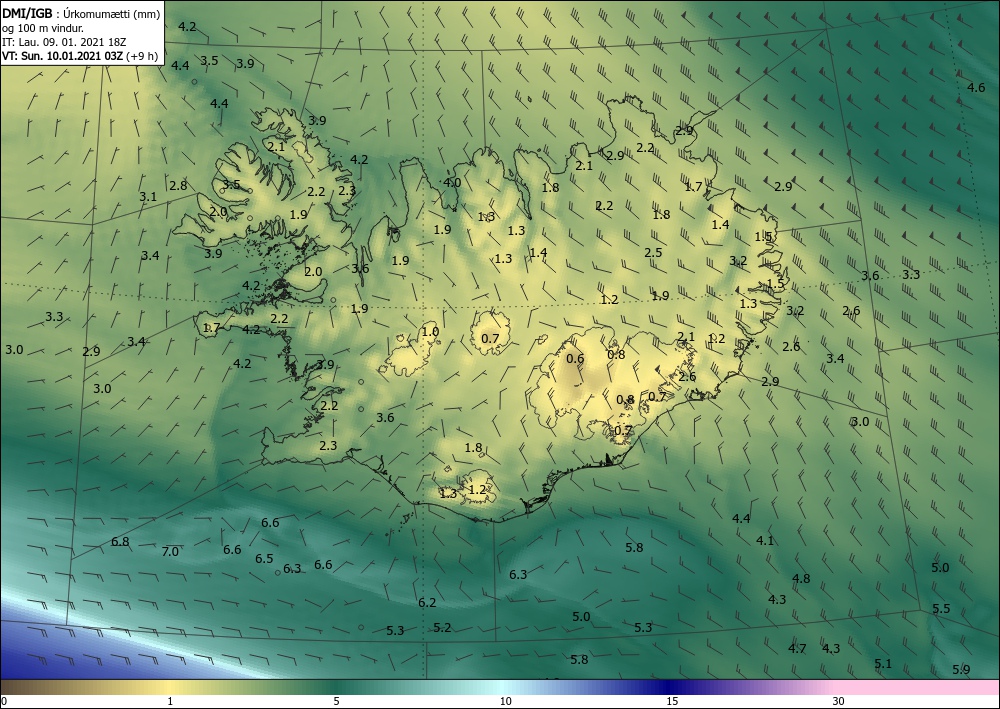Click the "DMI/IGB : Úrkomumætti (mm)" title text

tap(81, 14)
